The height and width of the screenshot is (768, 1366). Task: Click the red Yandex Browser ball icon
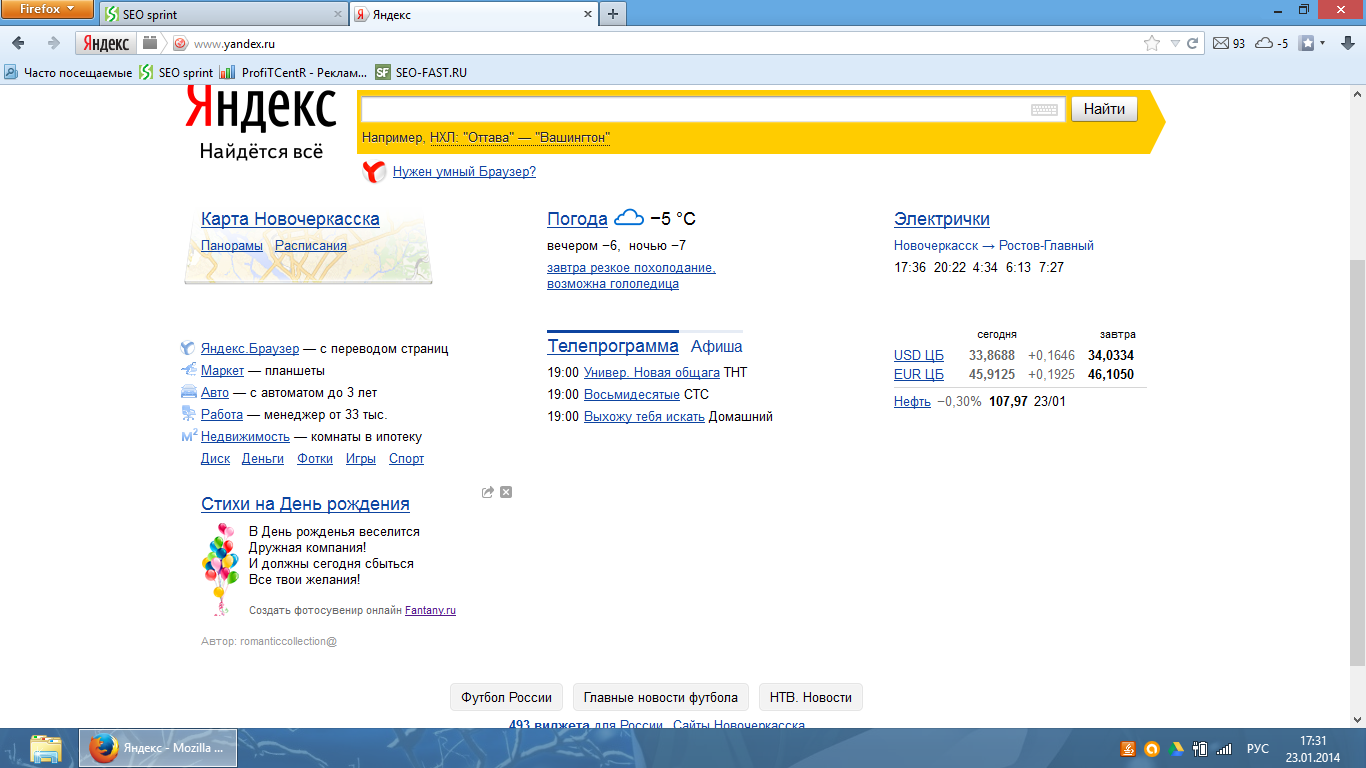374,172
